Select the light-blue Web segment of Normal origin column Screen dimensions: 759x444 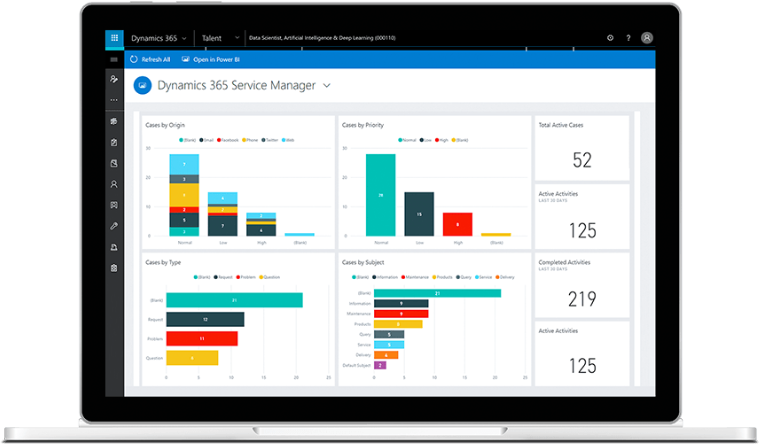tap(184, 164)
